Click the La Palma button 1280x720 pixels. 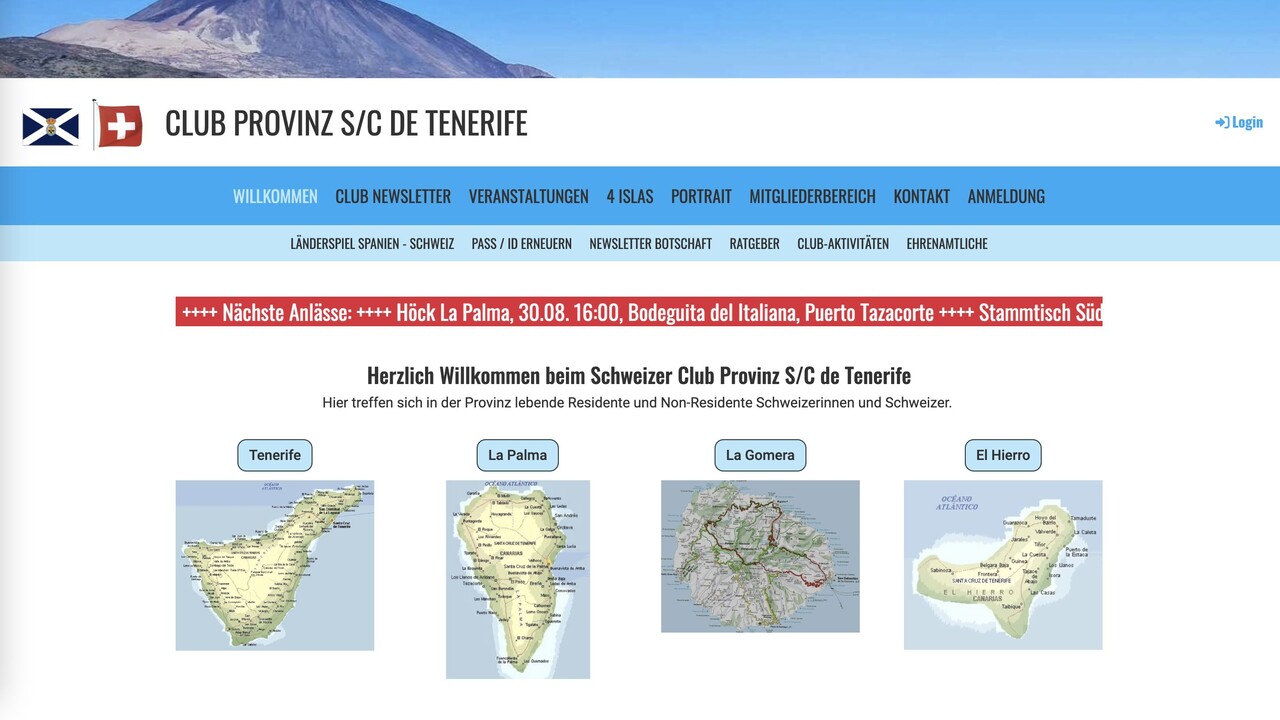517,455
